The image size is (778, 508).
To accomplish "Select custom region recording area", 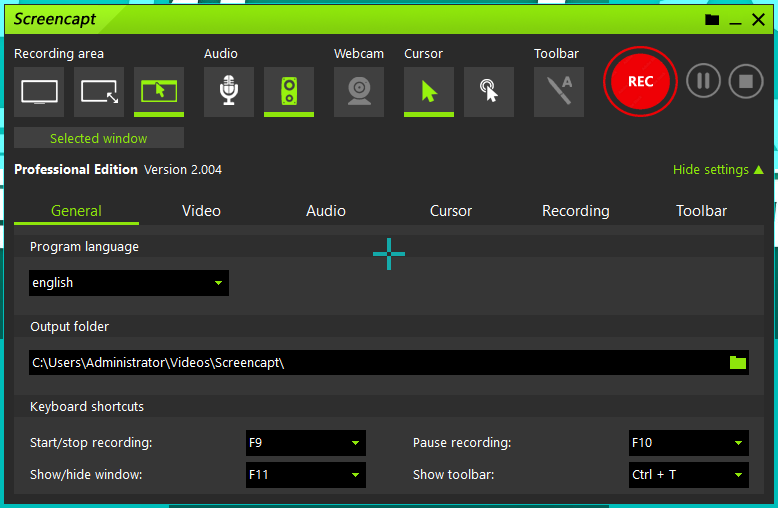I will (x=99, y=92).
